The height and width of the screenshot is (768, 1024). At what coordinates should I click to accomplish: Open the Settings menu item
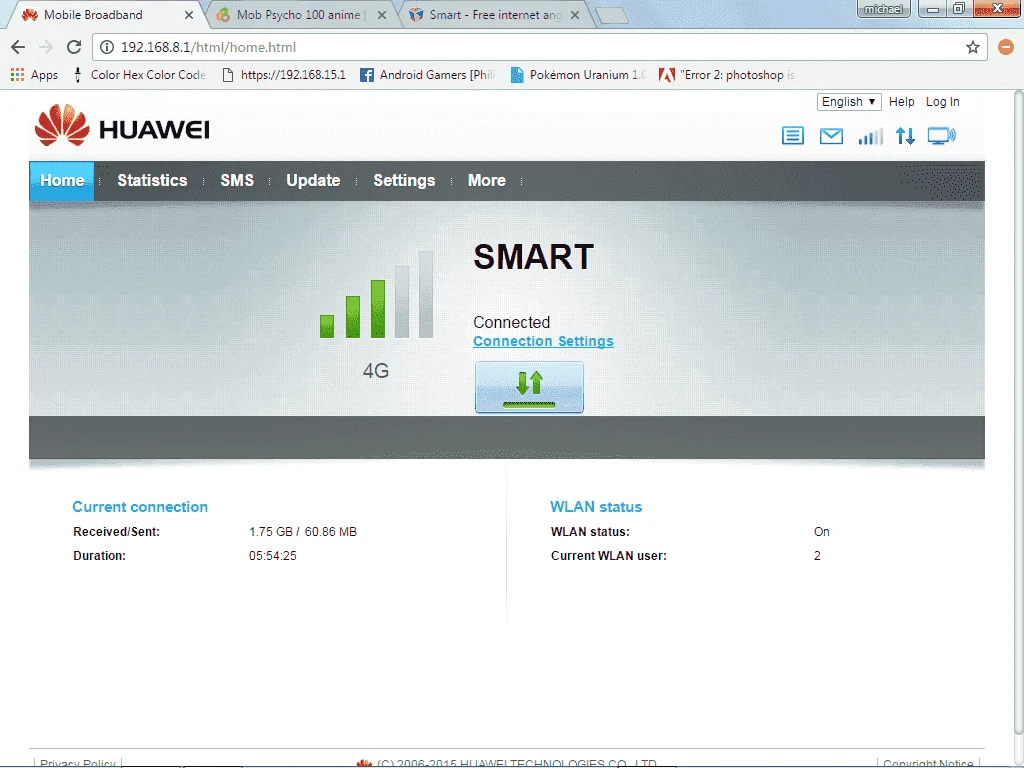point(404,181)
